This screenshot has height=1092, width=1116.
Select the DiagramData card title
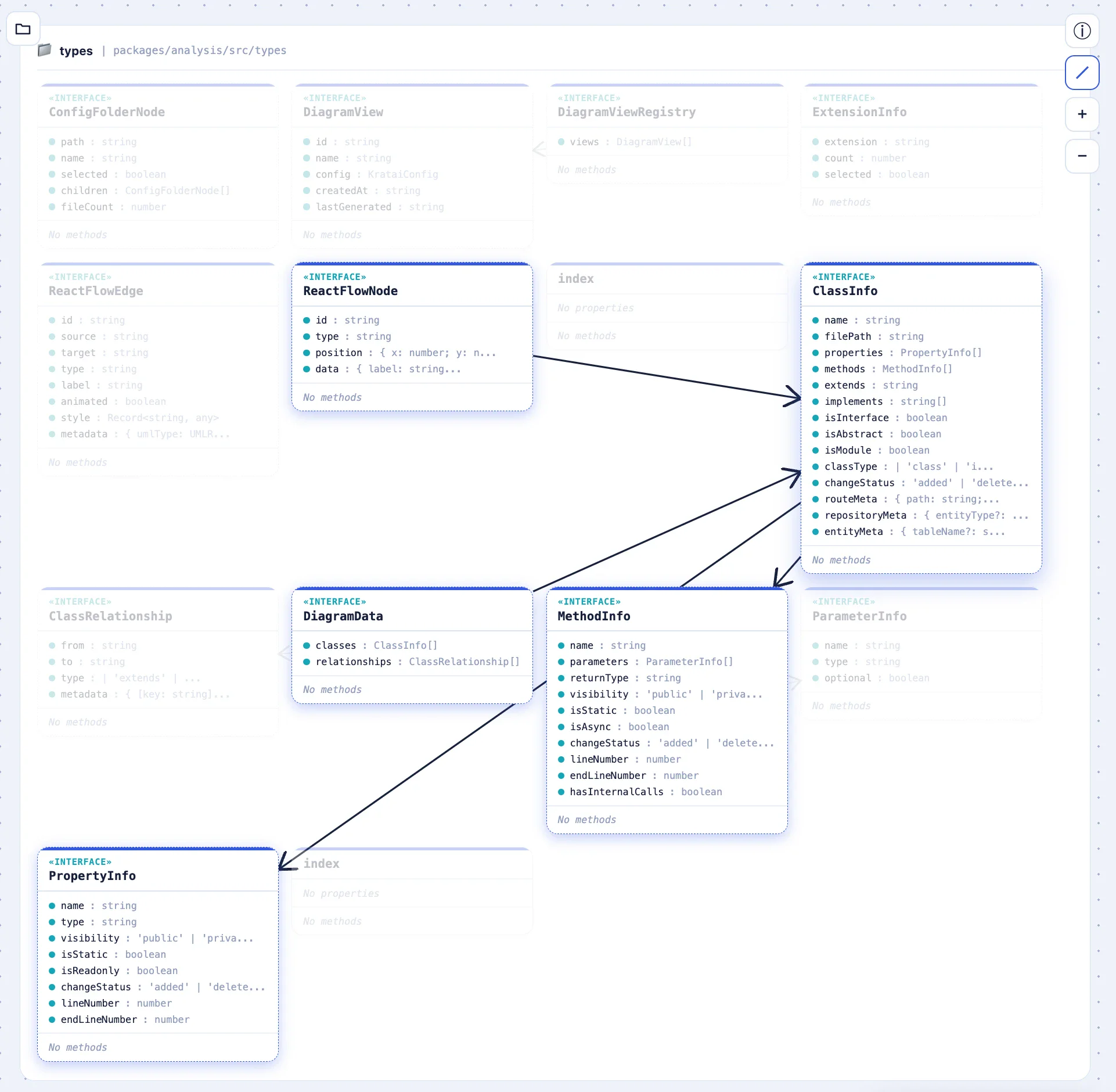pos(343,616)
